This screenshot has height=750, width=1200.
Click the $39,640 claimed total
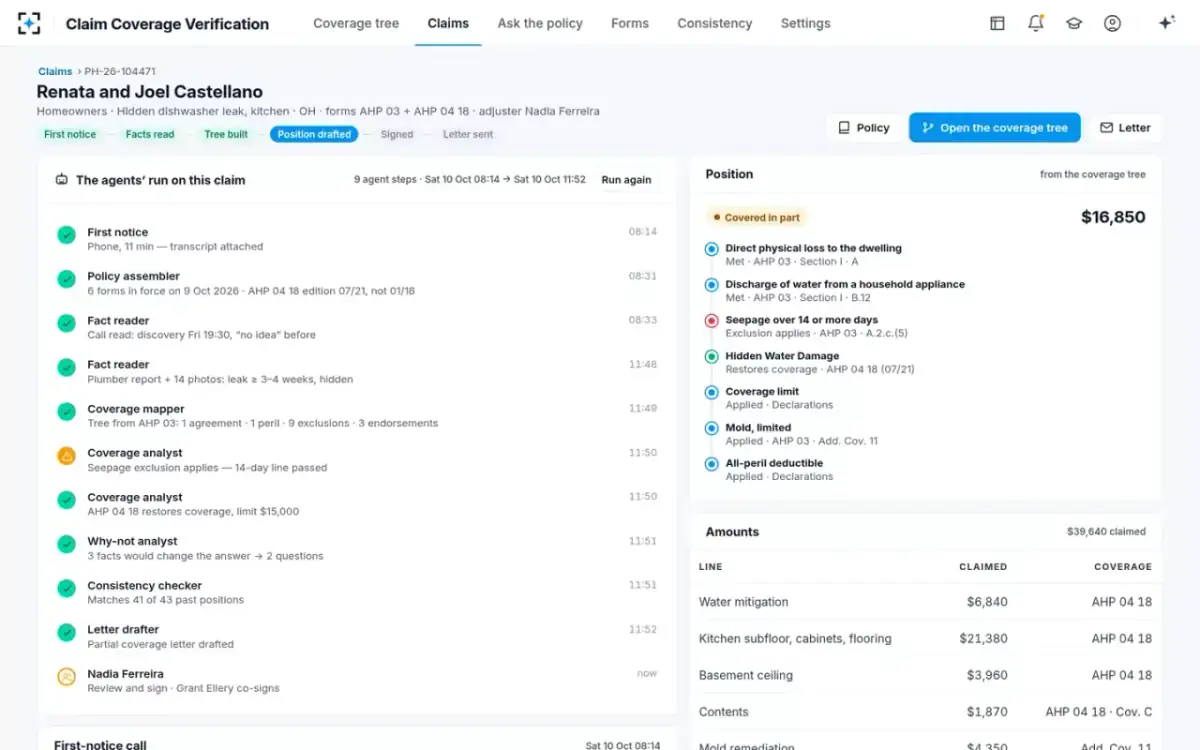coord(1106,532)
